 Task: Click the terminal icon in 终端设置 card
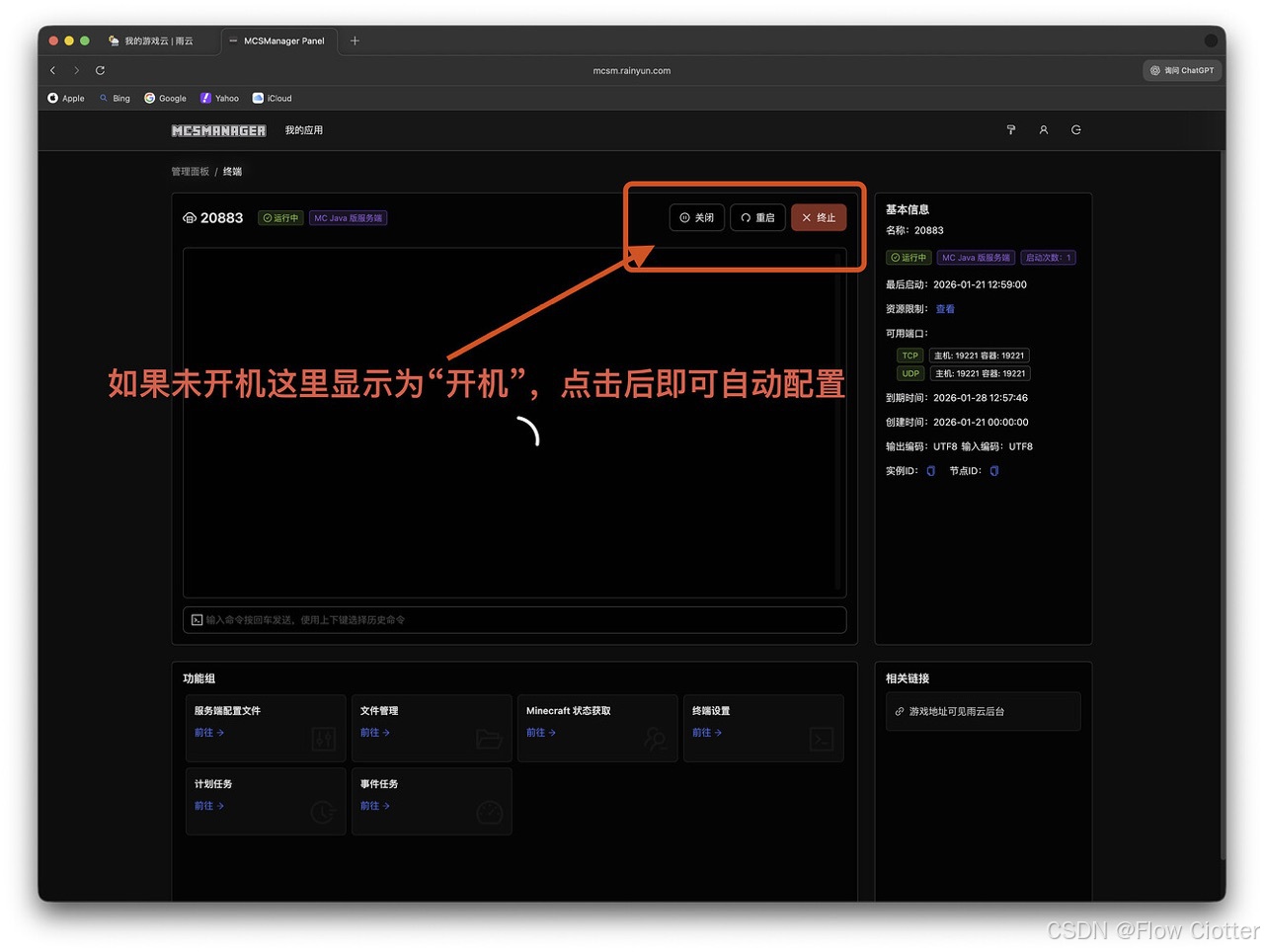click(822, 739)
